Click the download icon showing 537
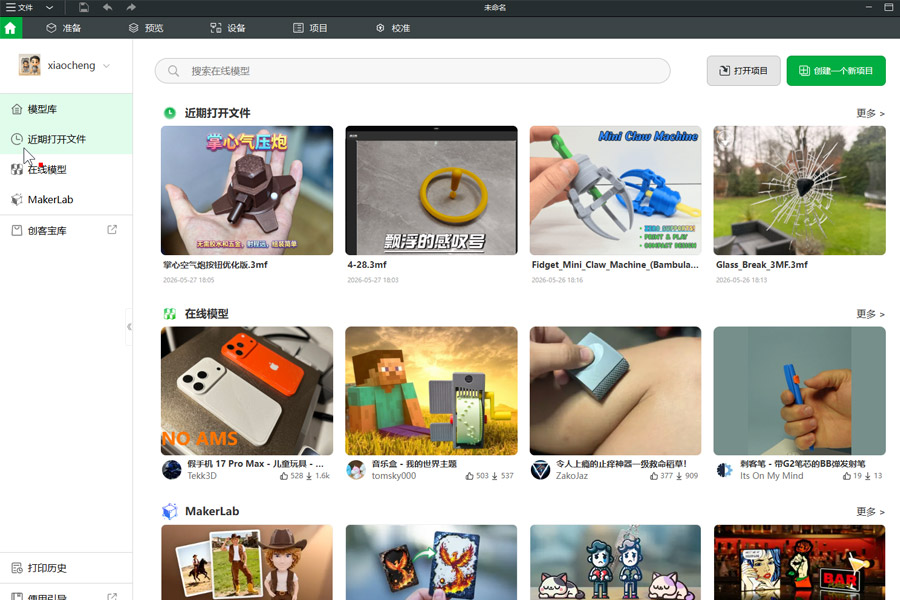This screenshot has height=600, width=900. pyautogui.click(x=494, y=476)
